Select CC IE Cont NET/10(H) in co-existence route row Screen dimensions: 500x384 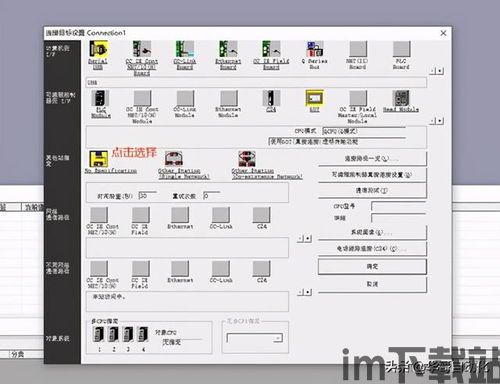click(x=99, y=269)
